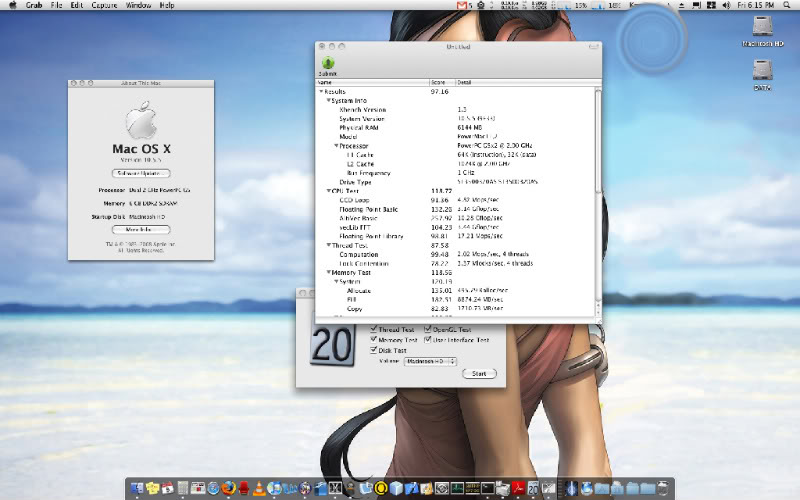Click the Software Update button
The image size is (800, 500).
tap(141, 173)
